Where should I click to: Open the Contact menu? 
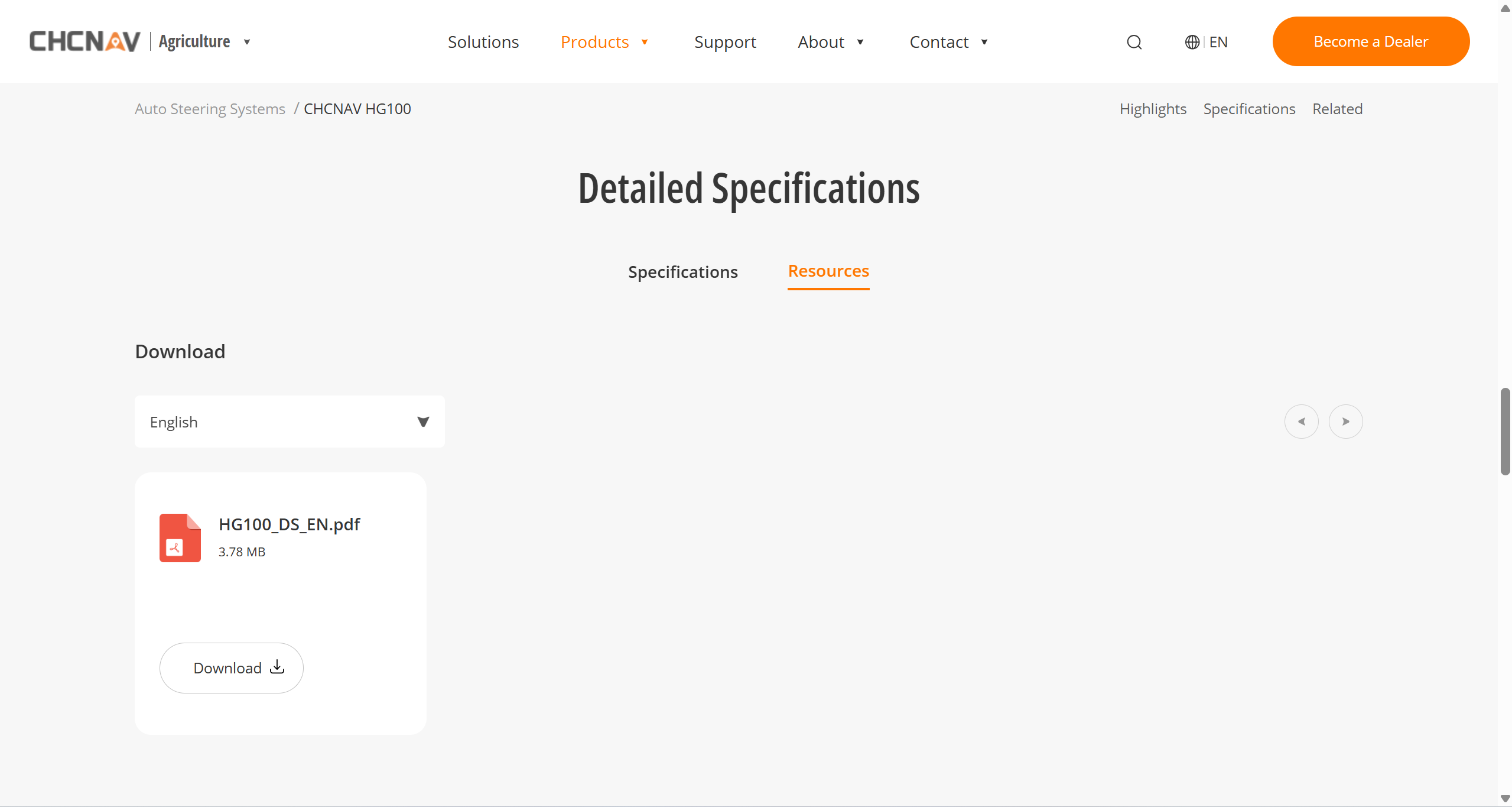(939, 42)
